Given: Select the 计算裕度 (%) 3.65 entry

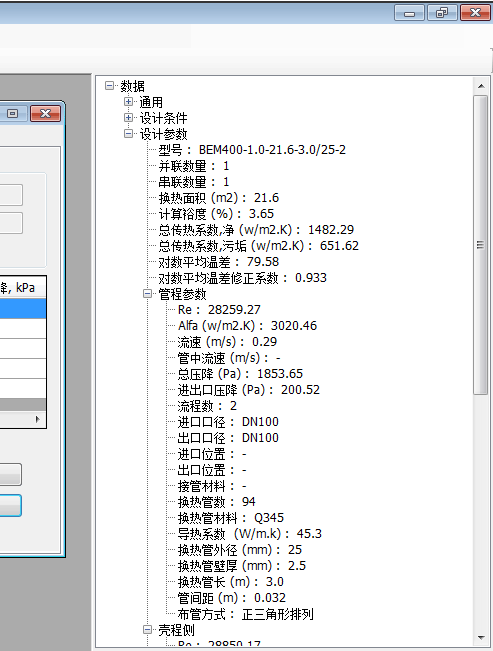Looking at the screenshot, I should pos(216,214).
